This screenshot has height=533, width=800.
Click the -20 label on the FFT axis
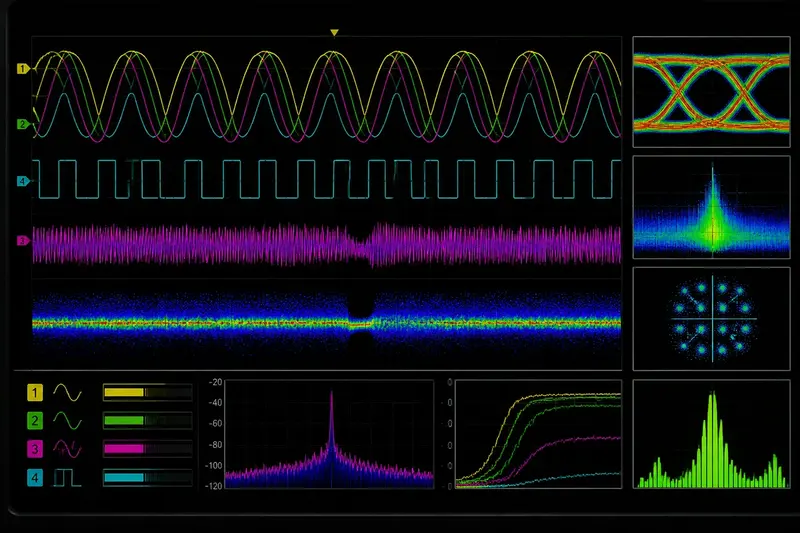click(x=216, y=382)
